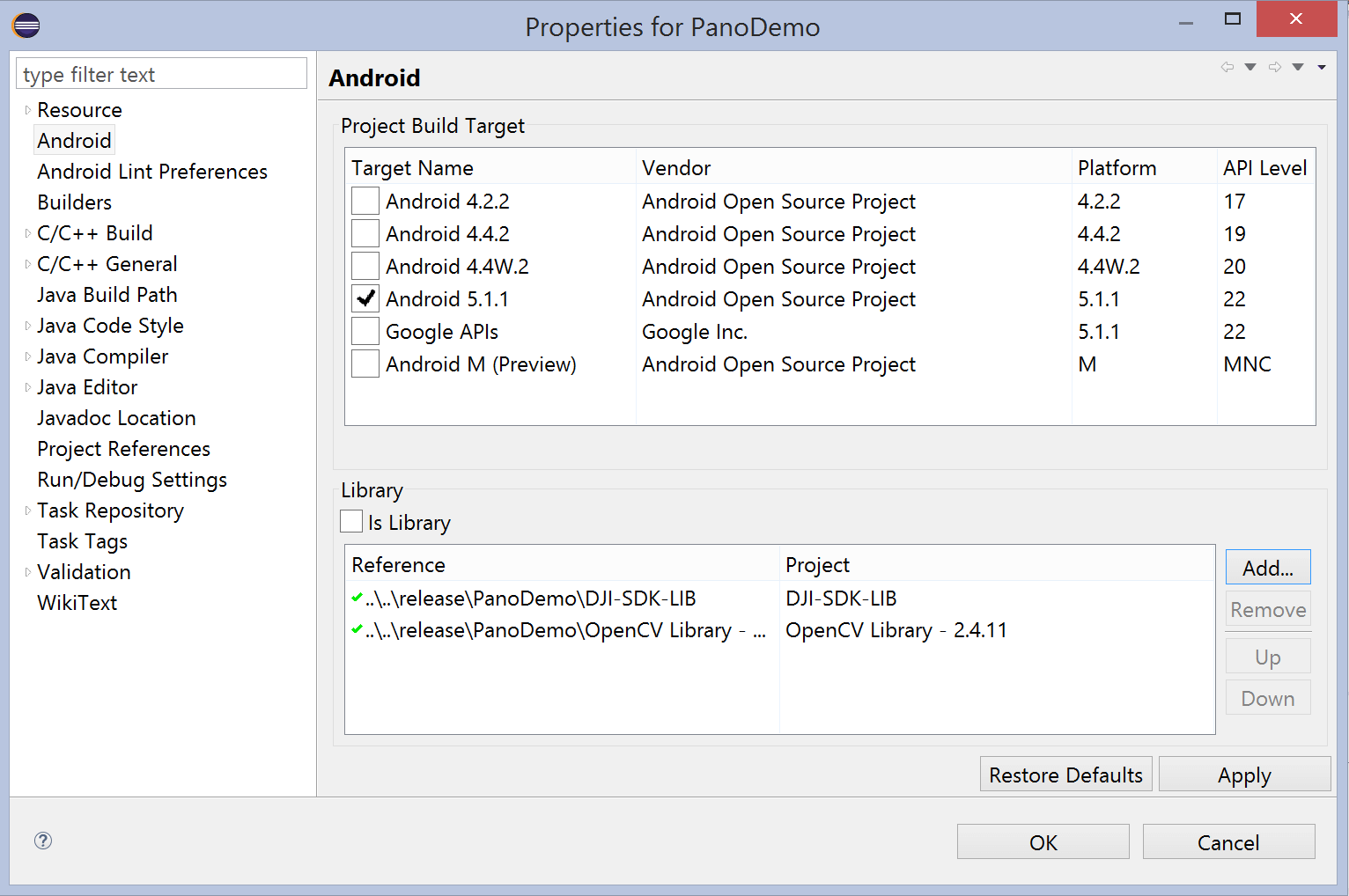The image size is (1349, 896).
Task: Sort by API Level column header
Action: coord(1264,168)
